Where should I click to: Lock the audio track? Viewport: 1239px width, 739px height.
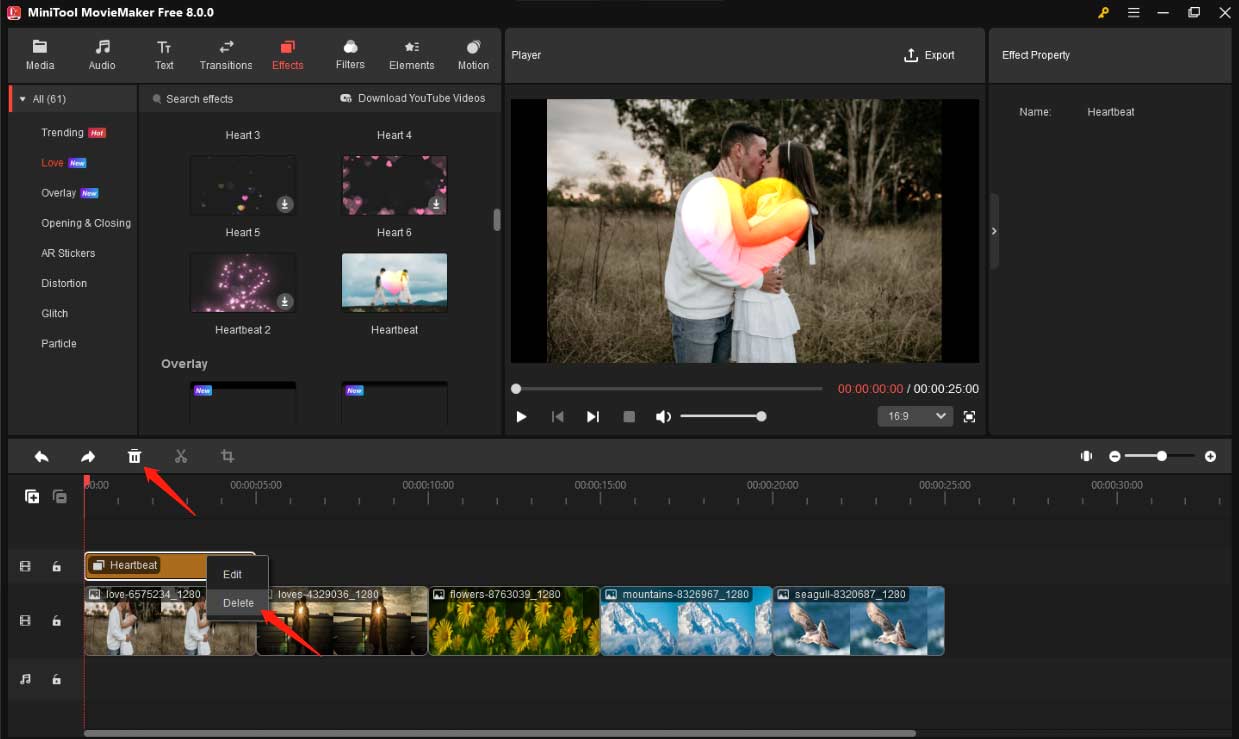[56, 679]
